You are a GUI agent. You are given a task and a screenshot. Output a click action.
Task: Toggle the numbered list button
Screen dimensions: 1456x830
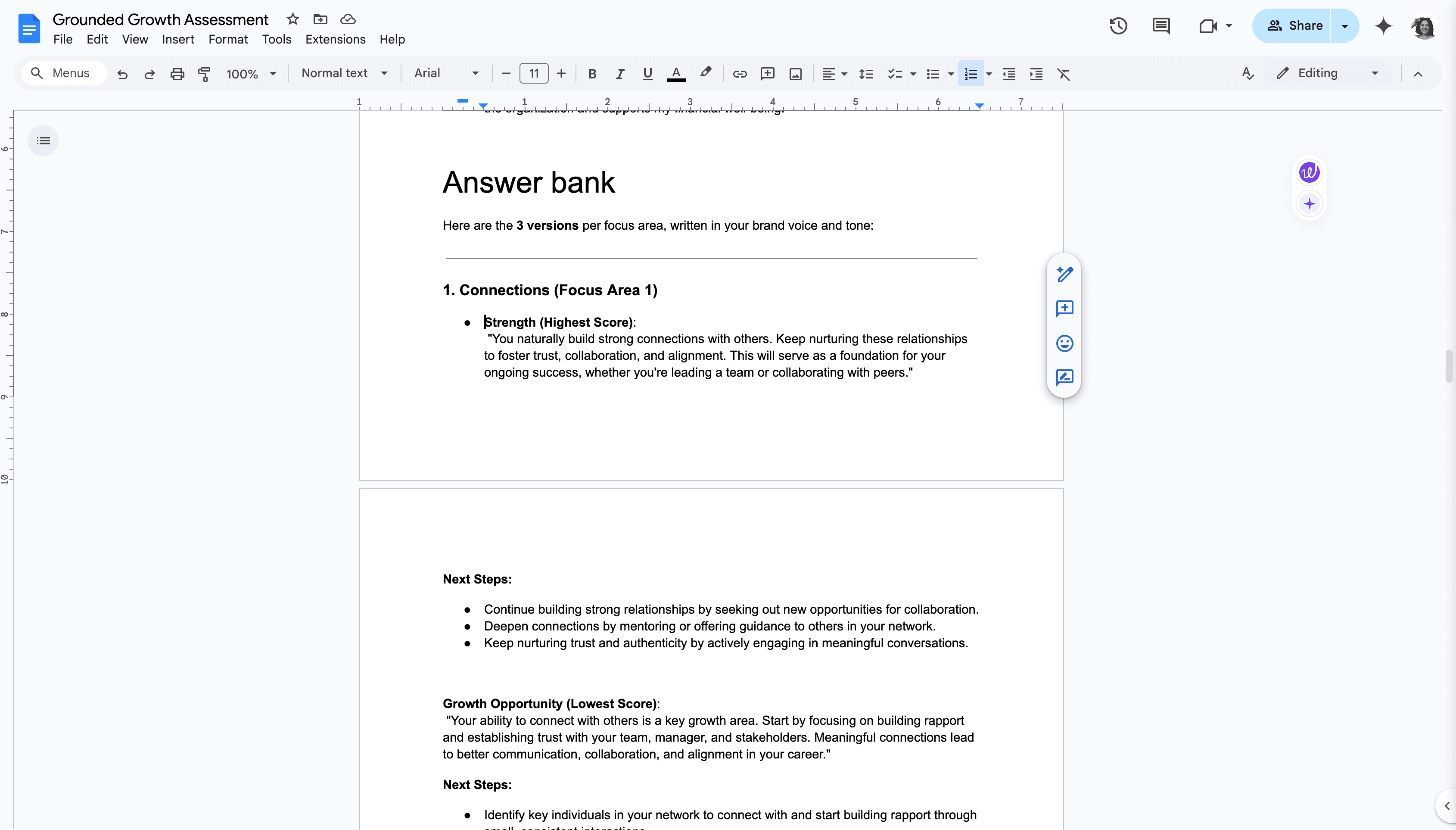pos(971,74)
